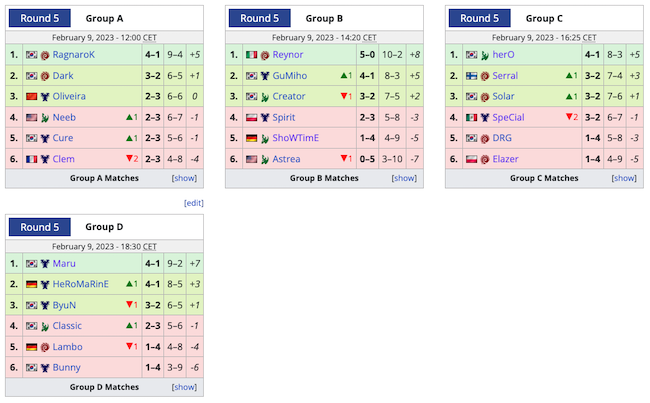Click the race icon beside Dark
Screen dimensions: 650x403
tap(45, 76)
